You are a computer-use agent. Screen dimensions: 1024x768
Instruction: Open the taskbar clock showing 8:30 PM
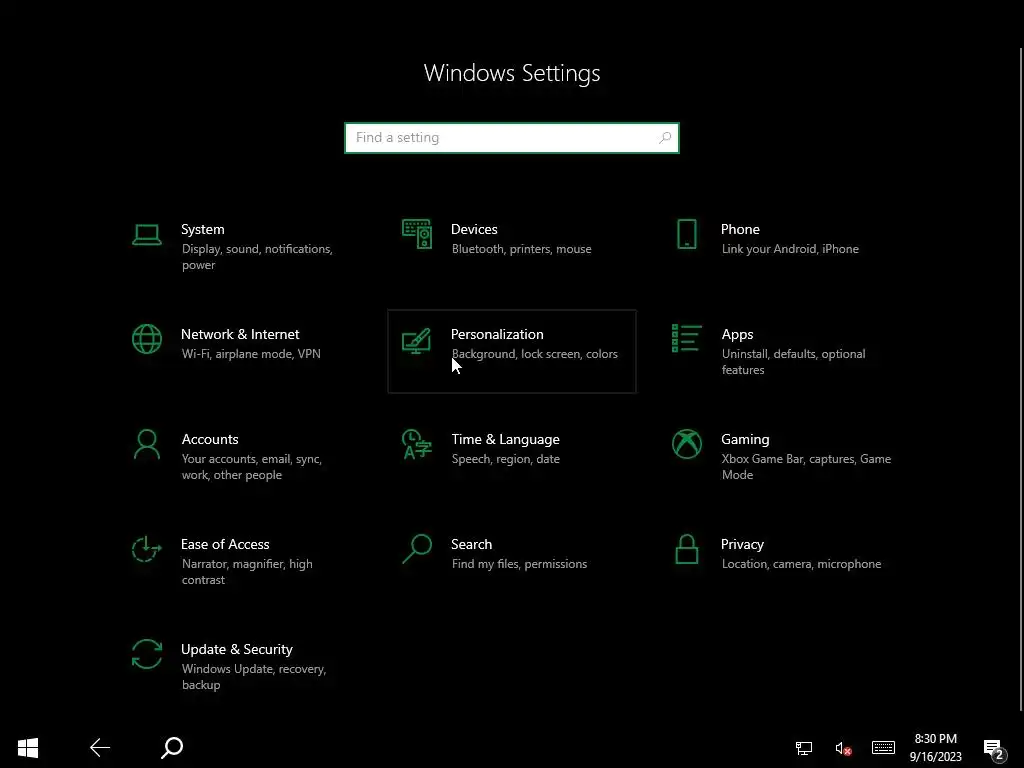935,748
